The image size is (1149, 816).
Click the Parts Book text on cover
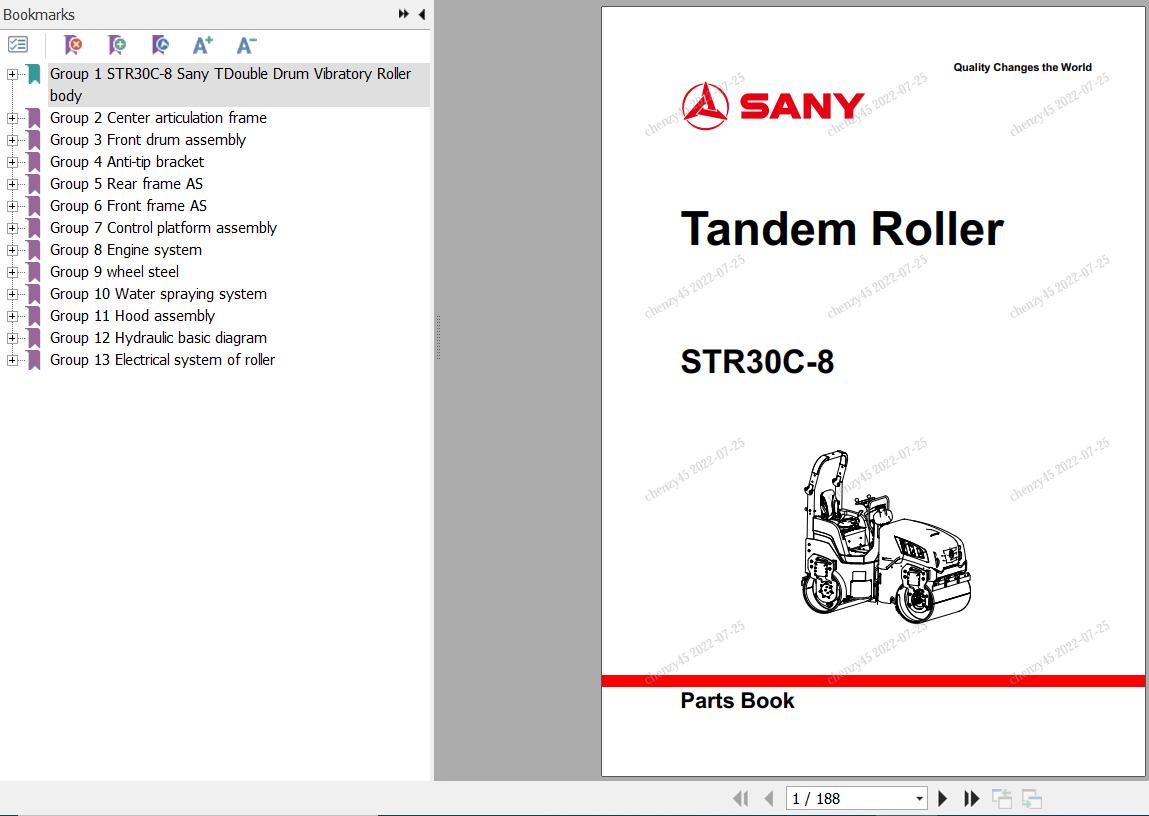coord(737,701)
